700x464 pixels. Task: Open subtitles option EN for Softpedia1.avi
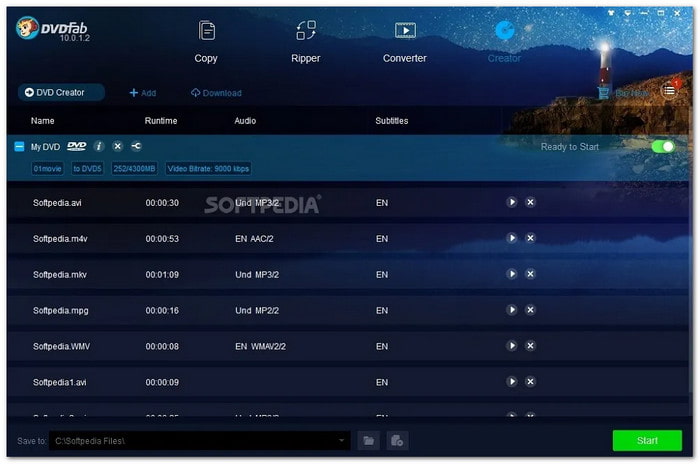click(x=382, y=382)
